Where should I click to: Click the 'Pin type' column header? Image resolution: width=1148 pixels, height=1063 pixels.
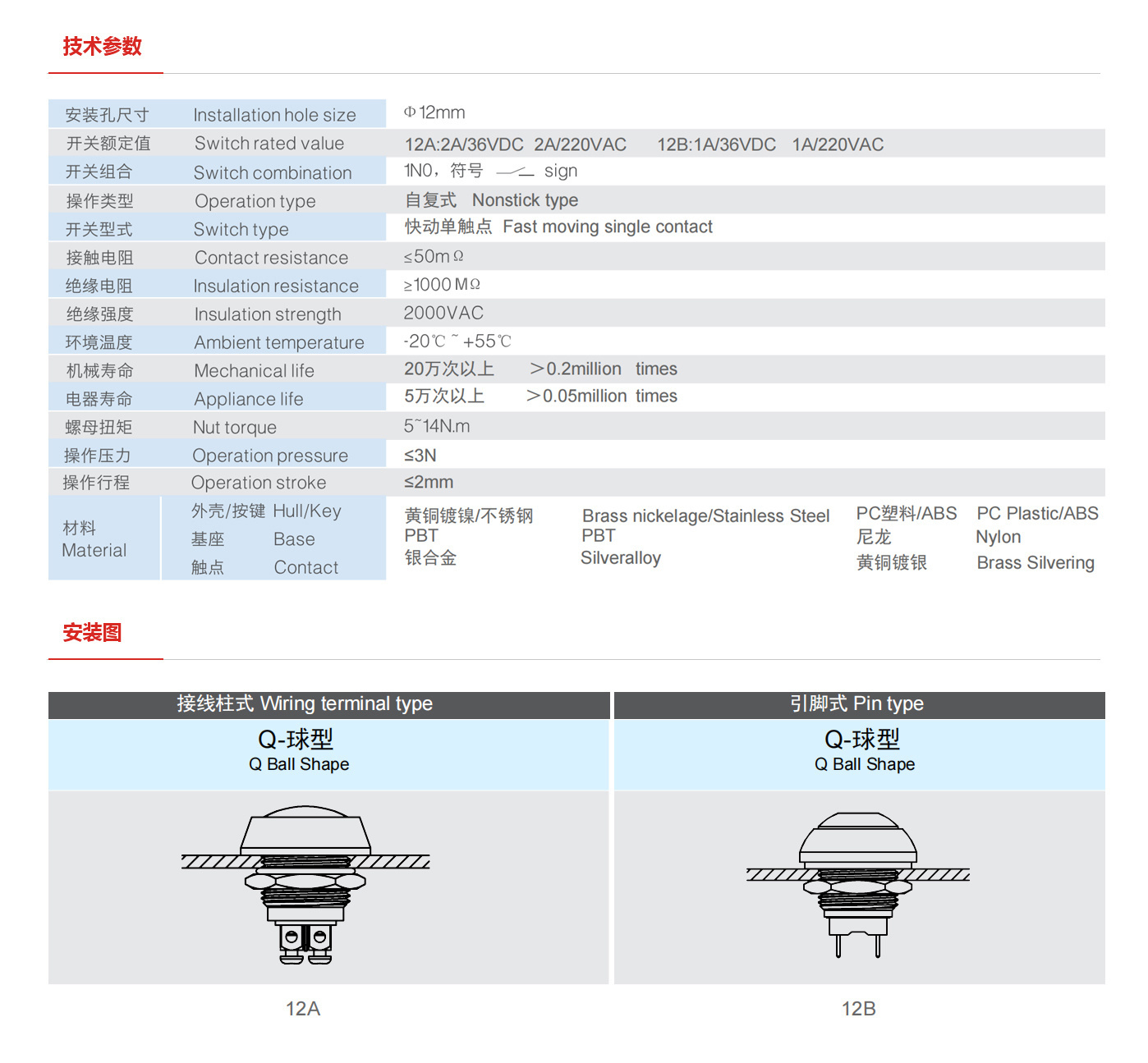tap(860, 704)
